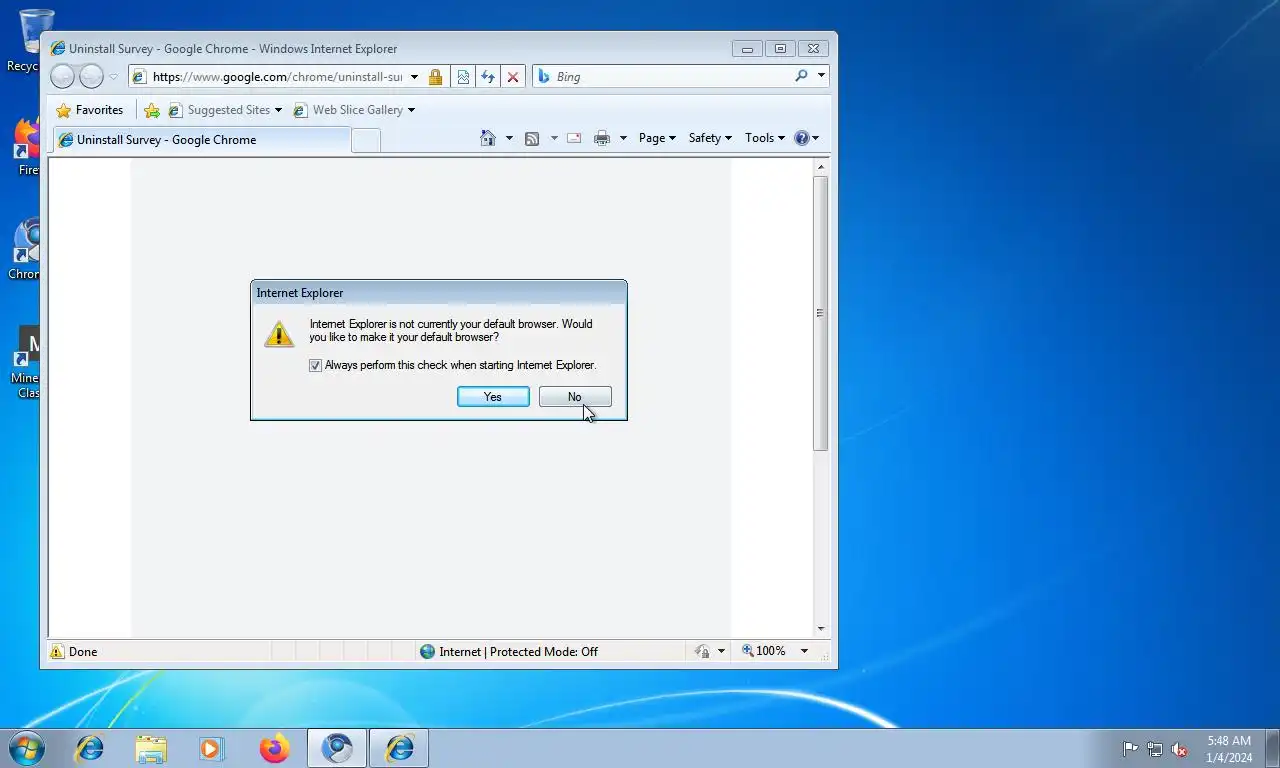
Task: Untick 'Always perform this check' checkbox
Action: pos(315,366)
